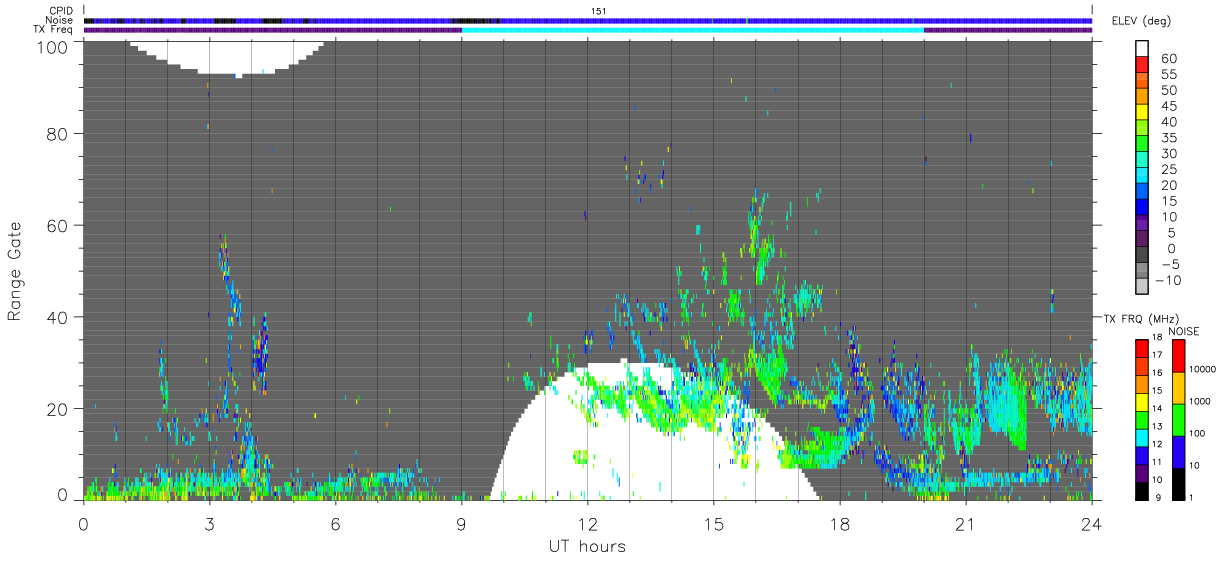Click the "CPID" row label

(62, 10)
